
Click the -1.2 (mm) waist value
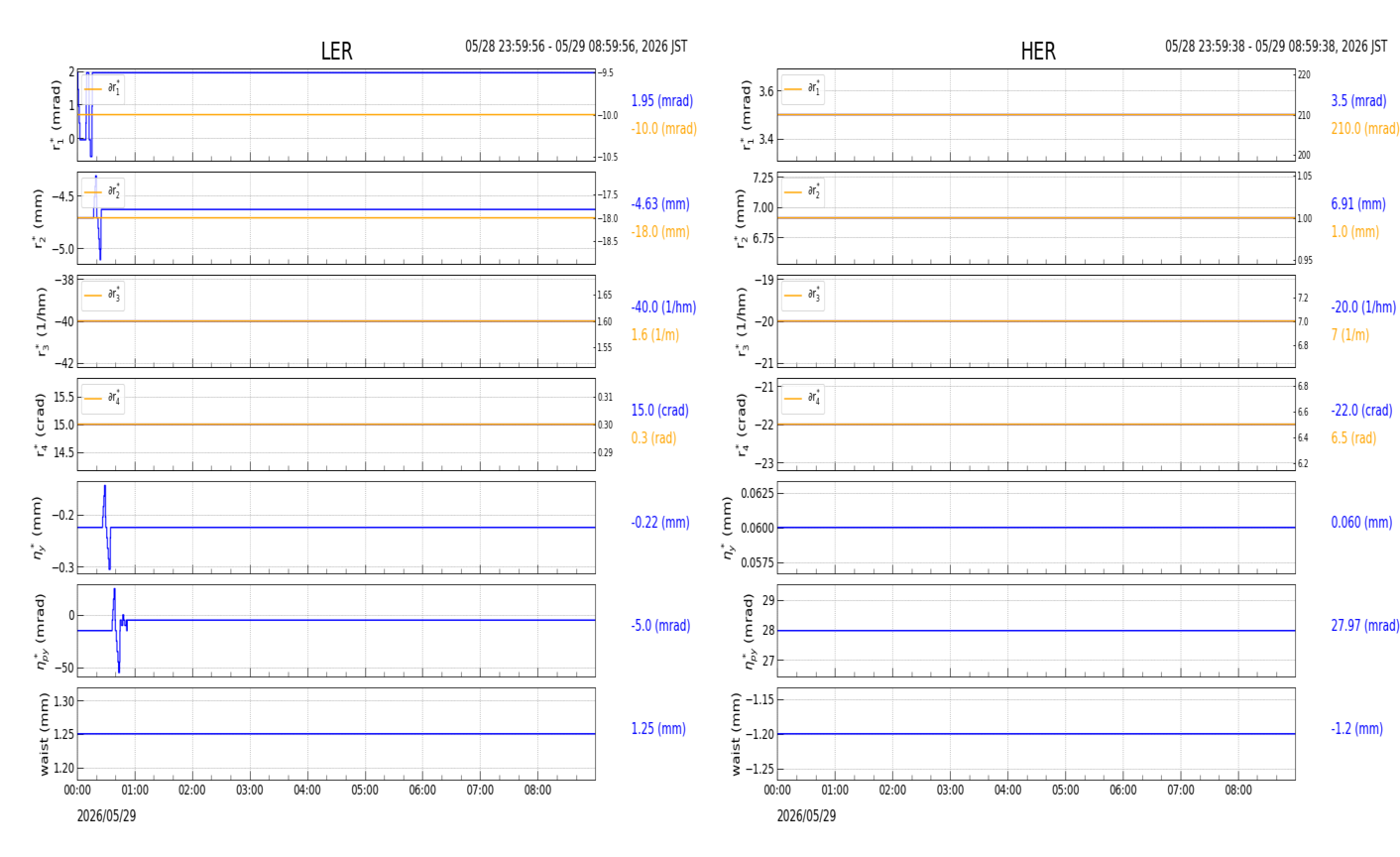click(x=1356, y=729)
